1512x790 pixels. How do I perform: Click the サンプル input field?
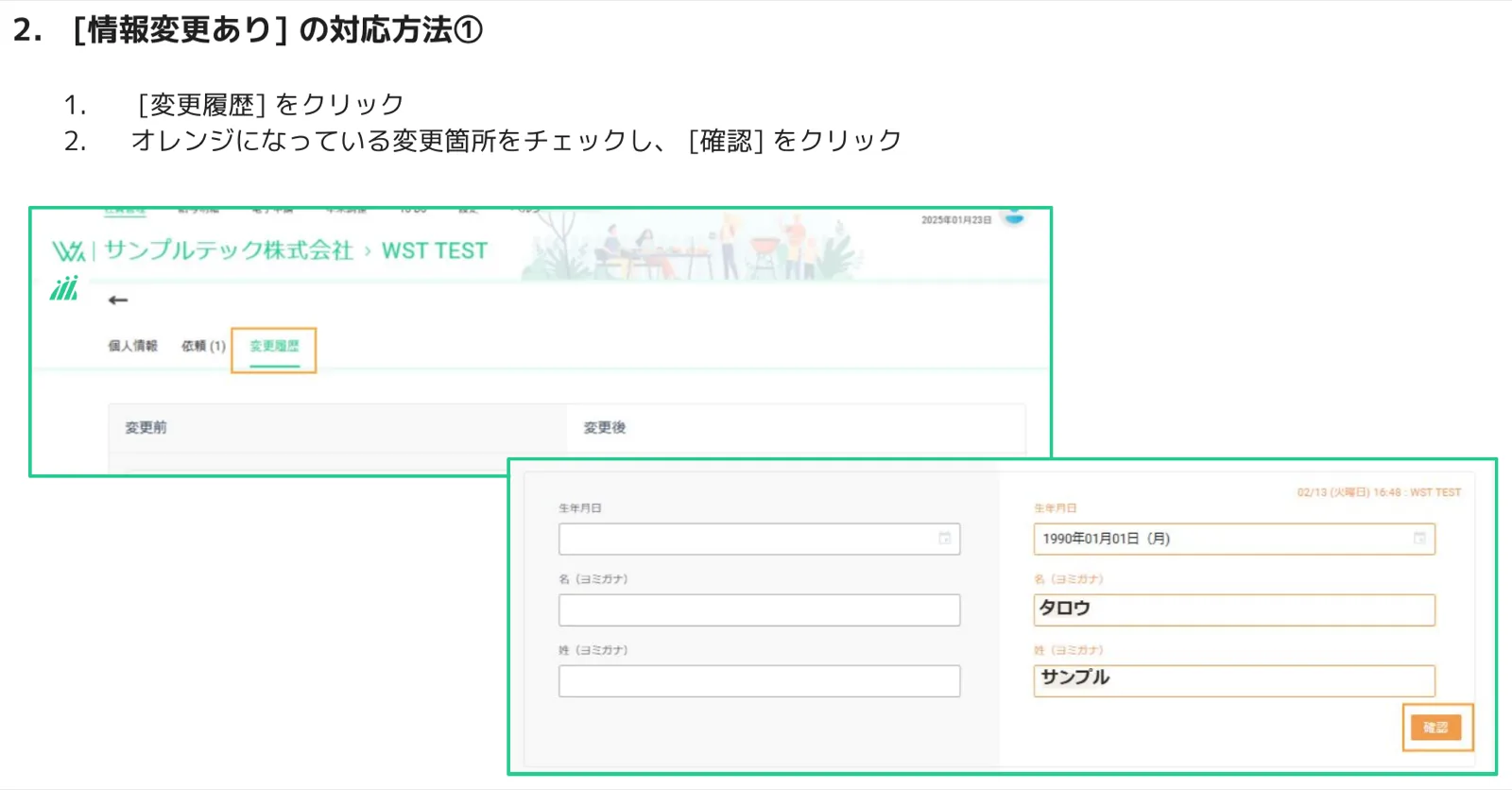(x=1234, y=680)
